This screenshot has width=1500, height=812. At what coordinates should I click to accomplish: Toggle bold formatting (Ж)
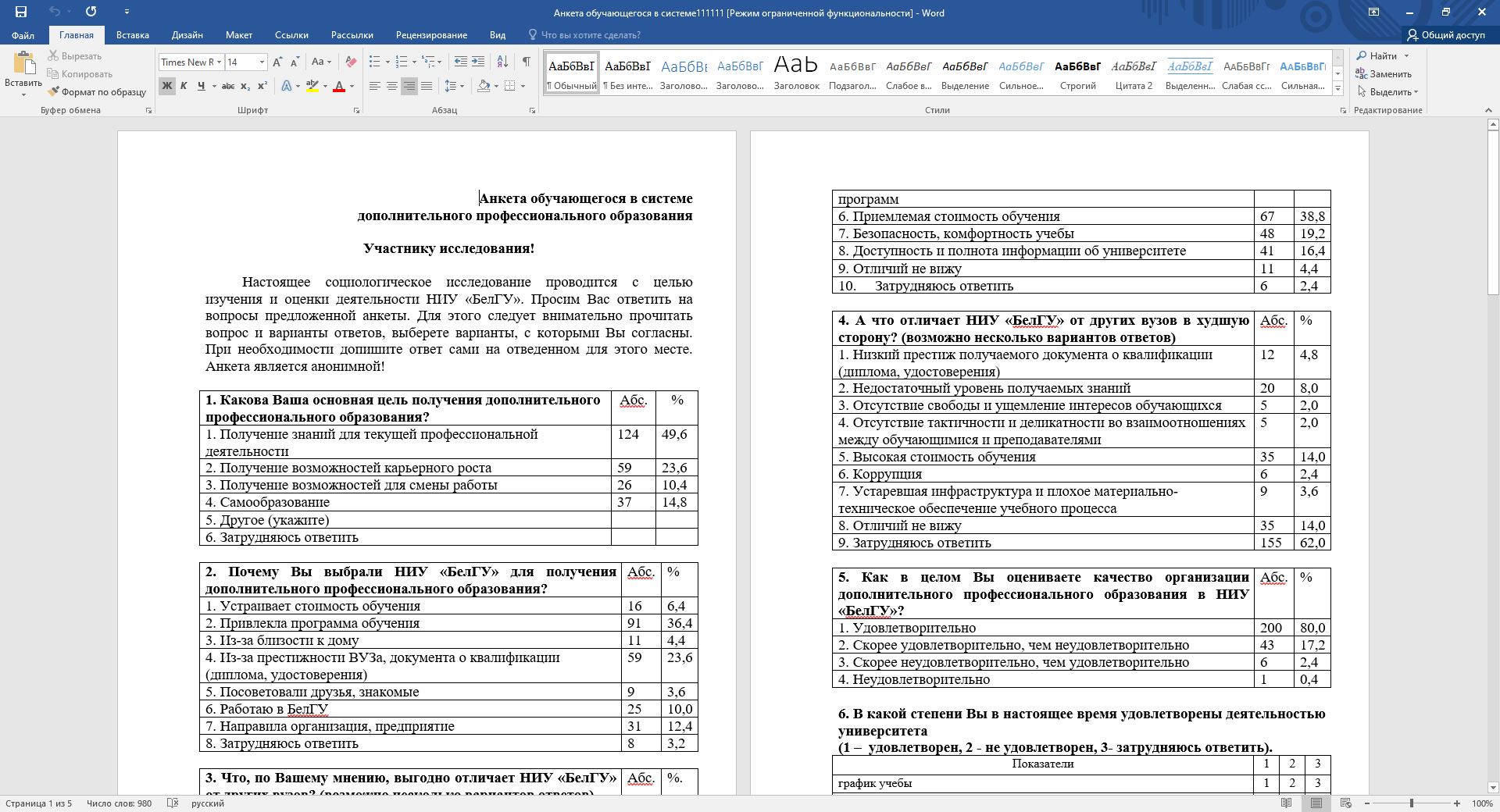(x=166, y=87)
